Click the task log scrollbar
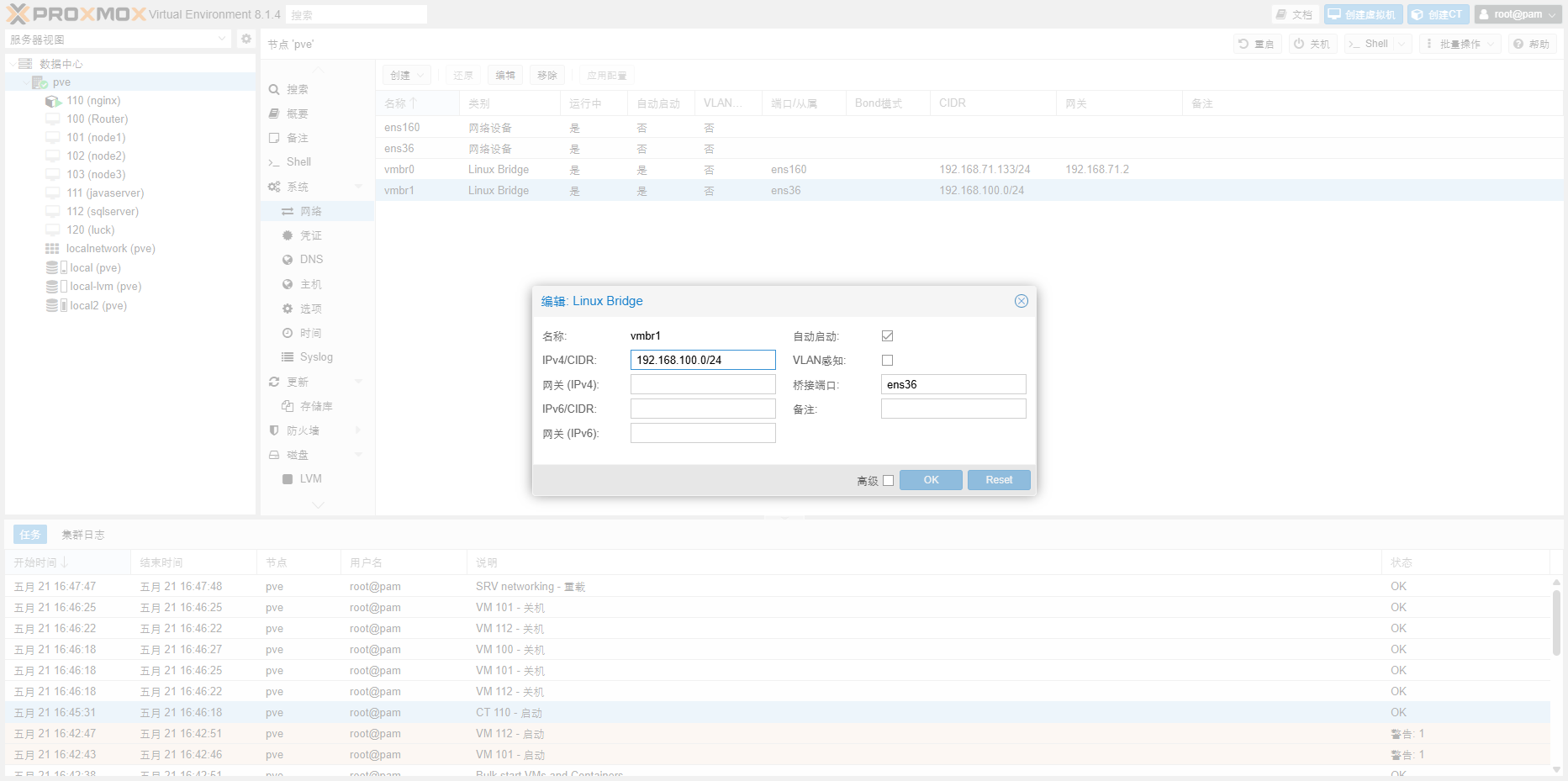This screenshot has width=1568, height=781. [x=1556, y=622]
